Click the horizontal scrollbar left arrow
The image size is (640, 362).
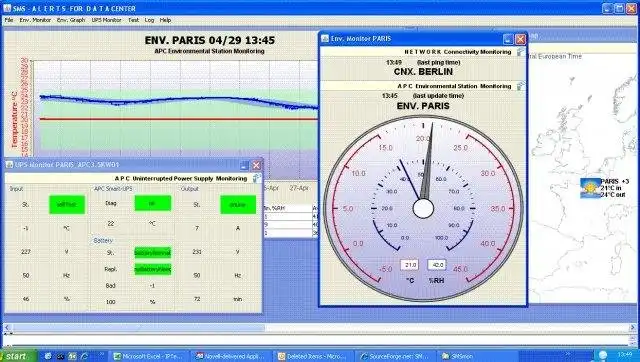pos(7,327)
